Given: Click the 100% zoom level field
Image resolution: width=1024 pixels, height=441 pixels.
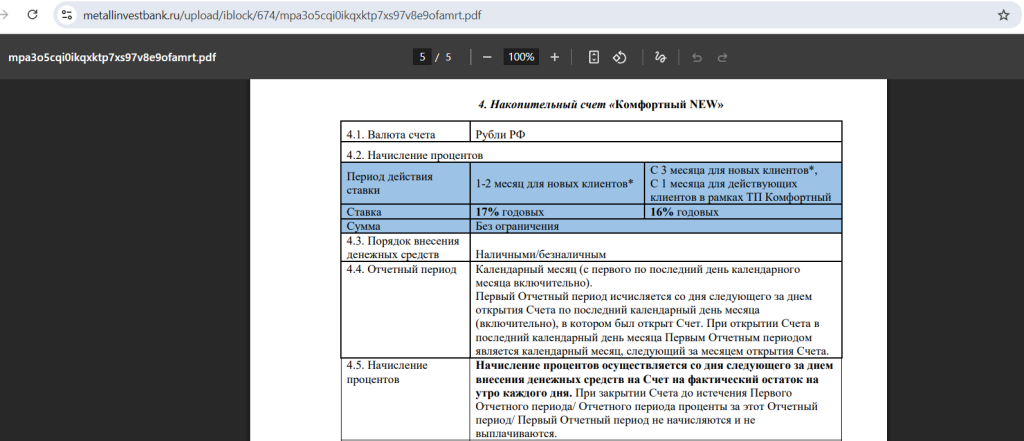Looking at the screenshot, I should 521,57.
